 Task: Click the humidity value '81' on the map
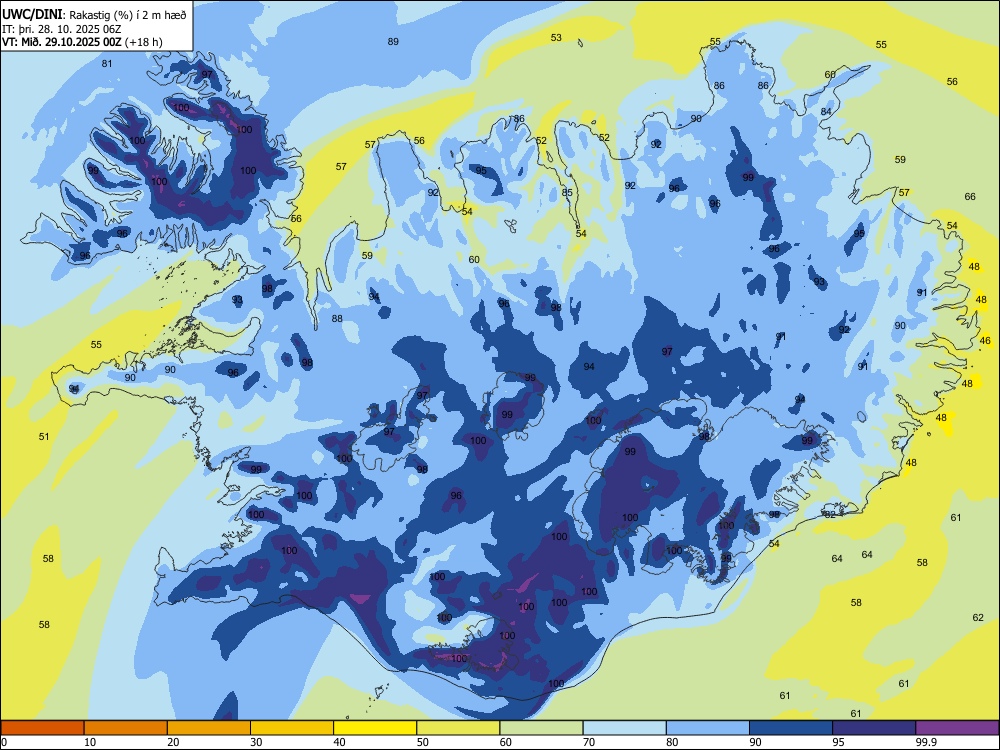107,64
